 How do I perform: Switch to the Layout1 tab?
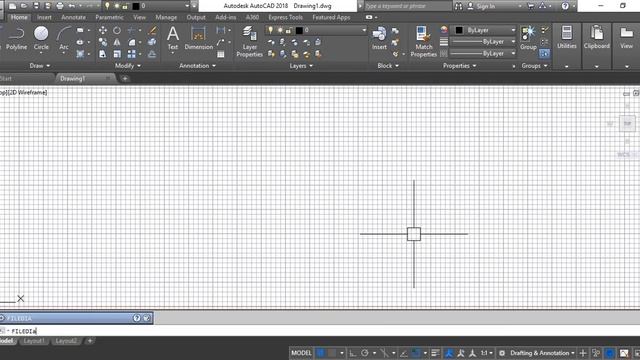tap(34, 341)
